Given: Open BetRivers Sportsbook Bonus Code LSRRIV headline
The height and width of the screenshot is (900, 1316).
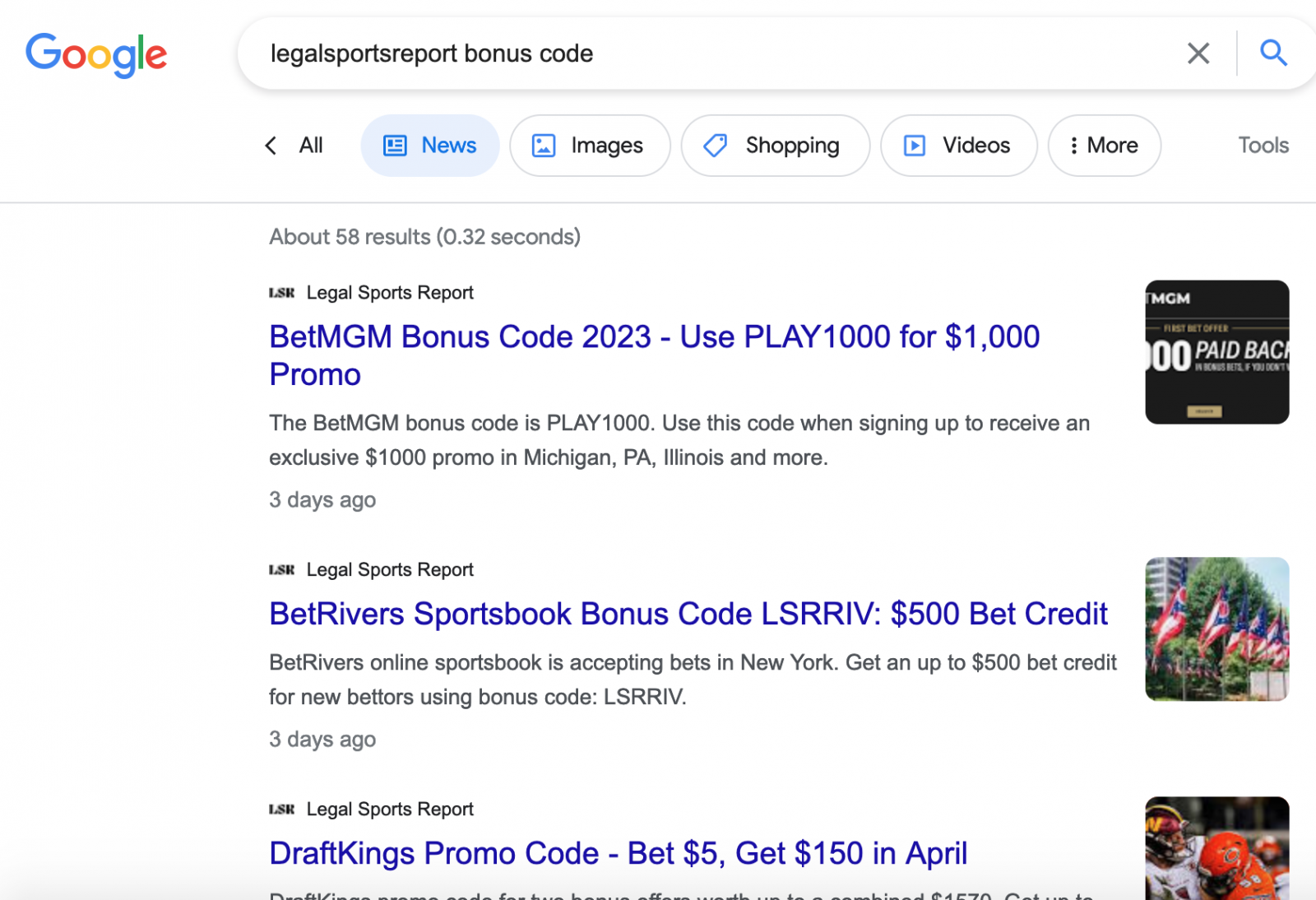Looking at the screenshot, I should [x=688, y=614].
